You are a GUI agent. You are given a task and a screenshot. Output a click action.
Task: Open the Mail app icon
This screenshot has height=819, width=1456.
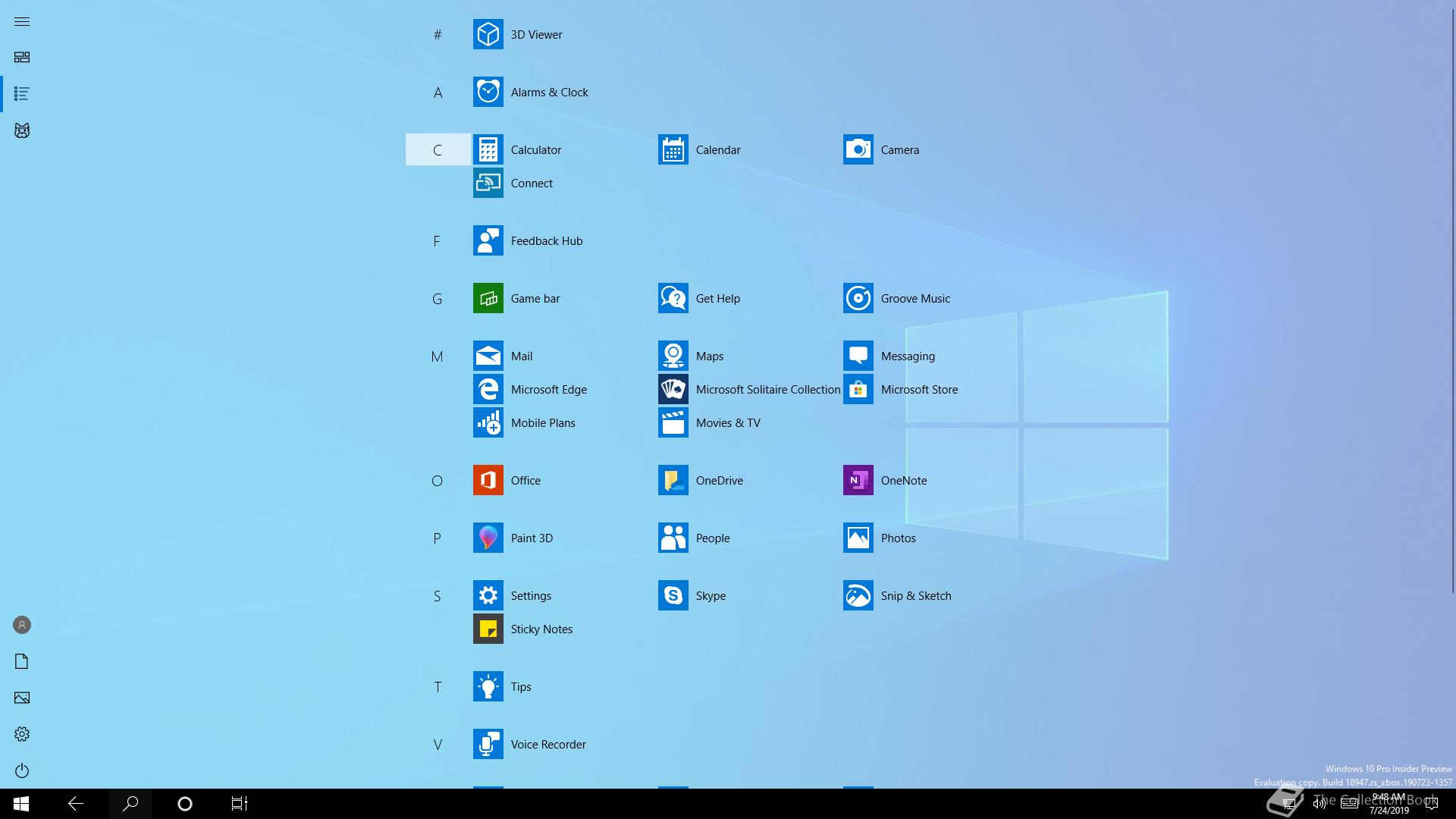click(x=488, y=356)
